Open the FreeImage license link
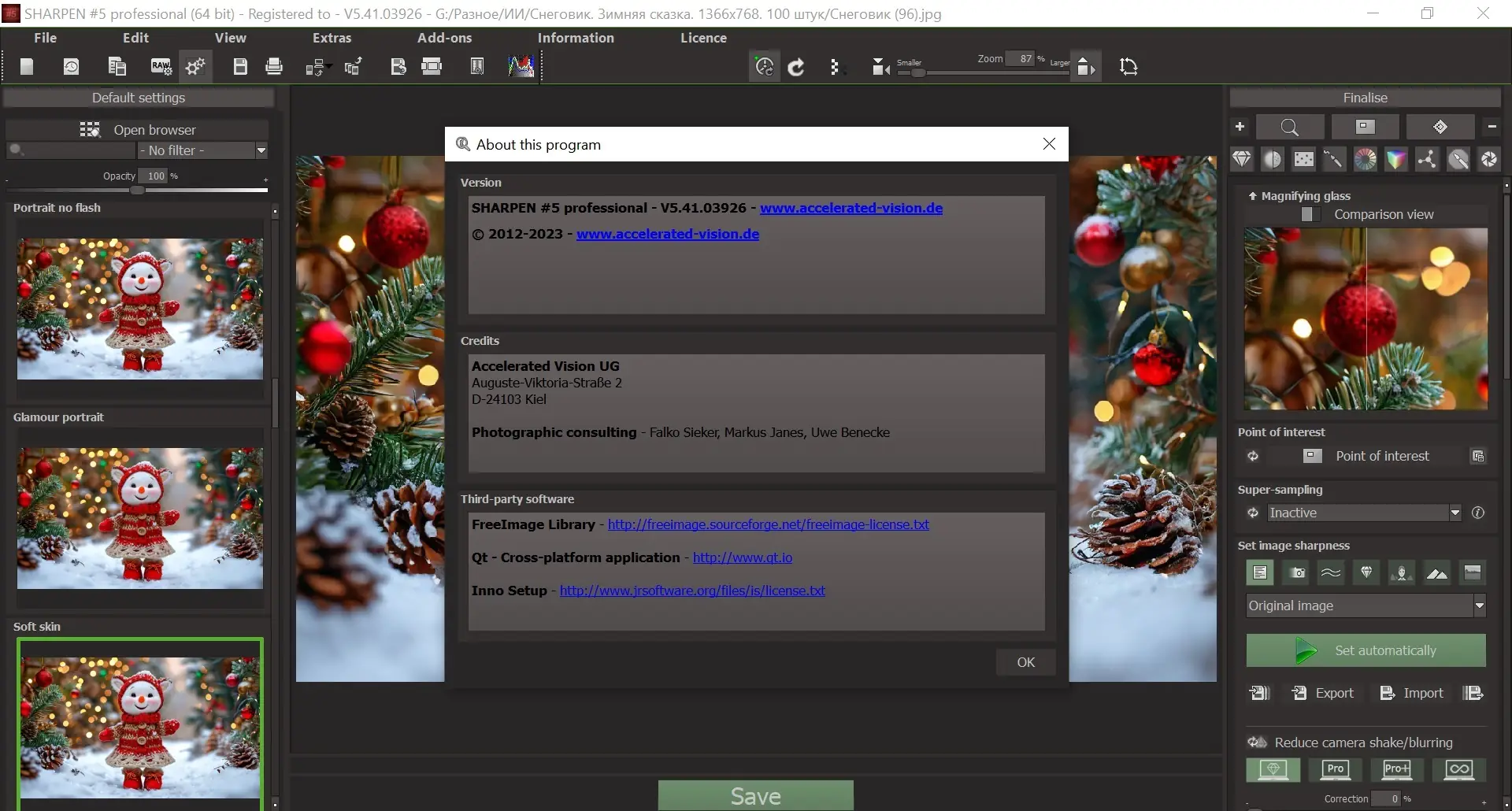This screenshot has width=1512, height=811. tap(769, 524)
